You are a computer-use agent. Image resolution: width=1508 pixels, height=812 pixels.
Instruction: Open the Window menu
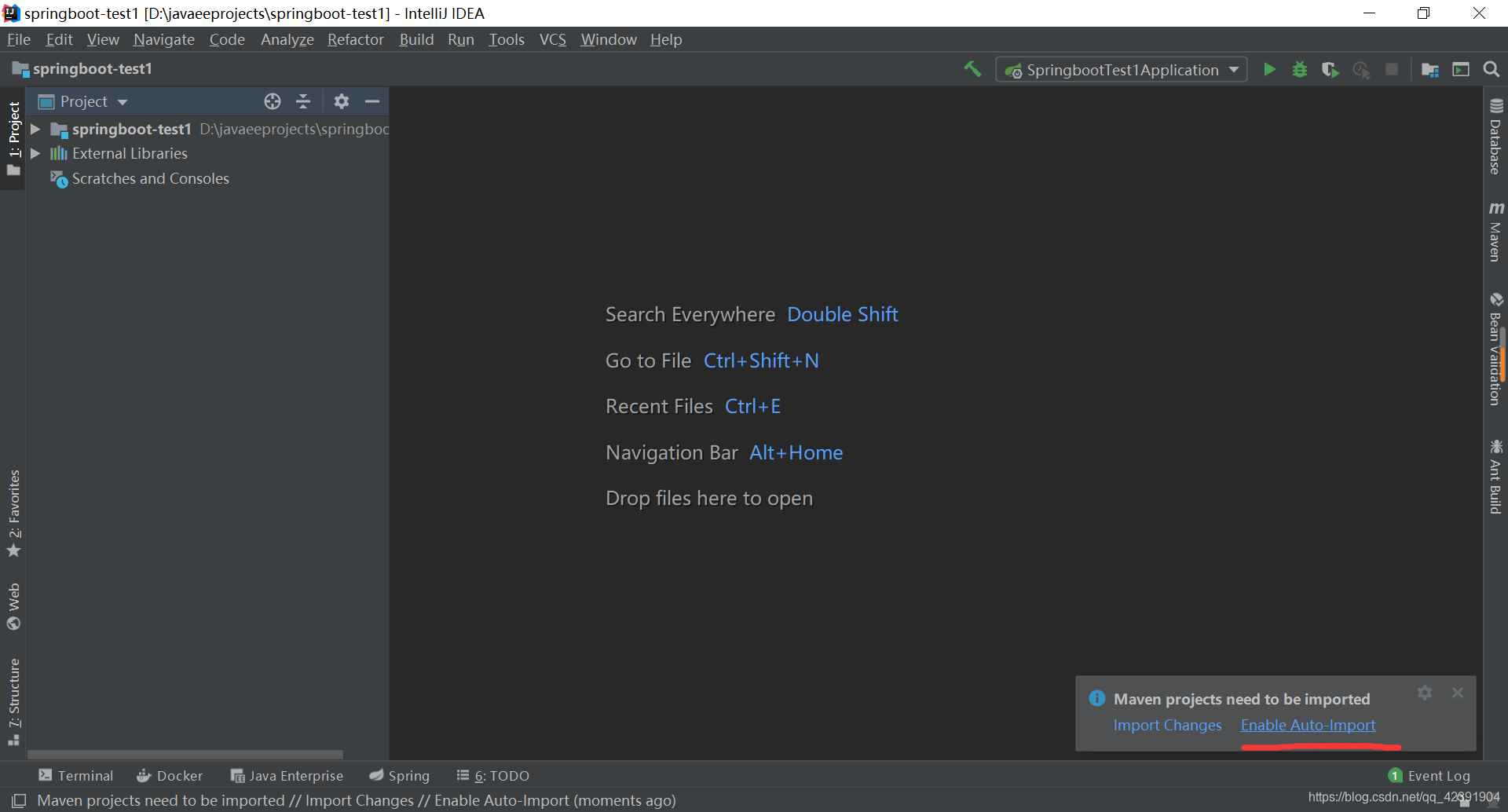point(609,39)
